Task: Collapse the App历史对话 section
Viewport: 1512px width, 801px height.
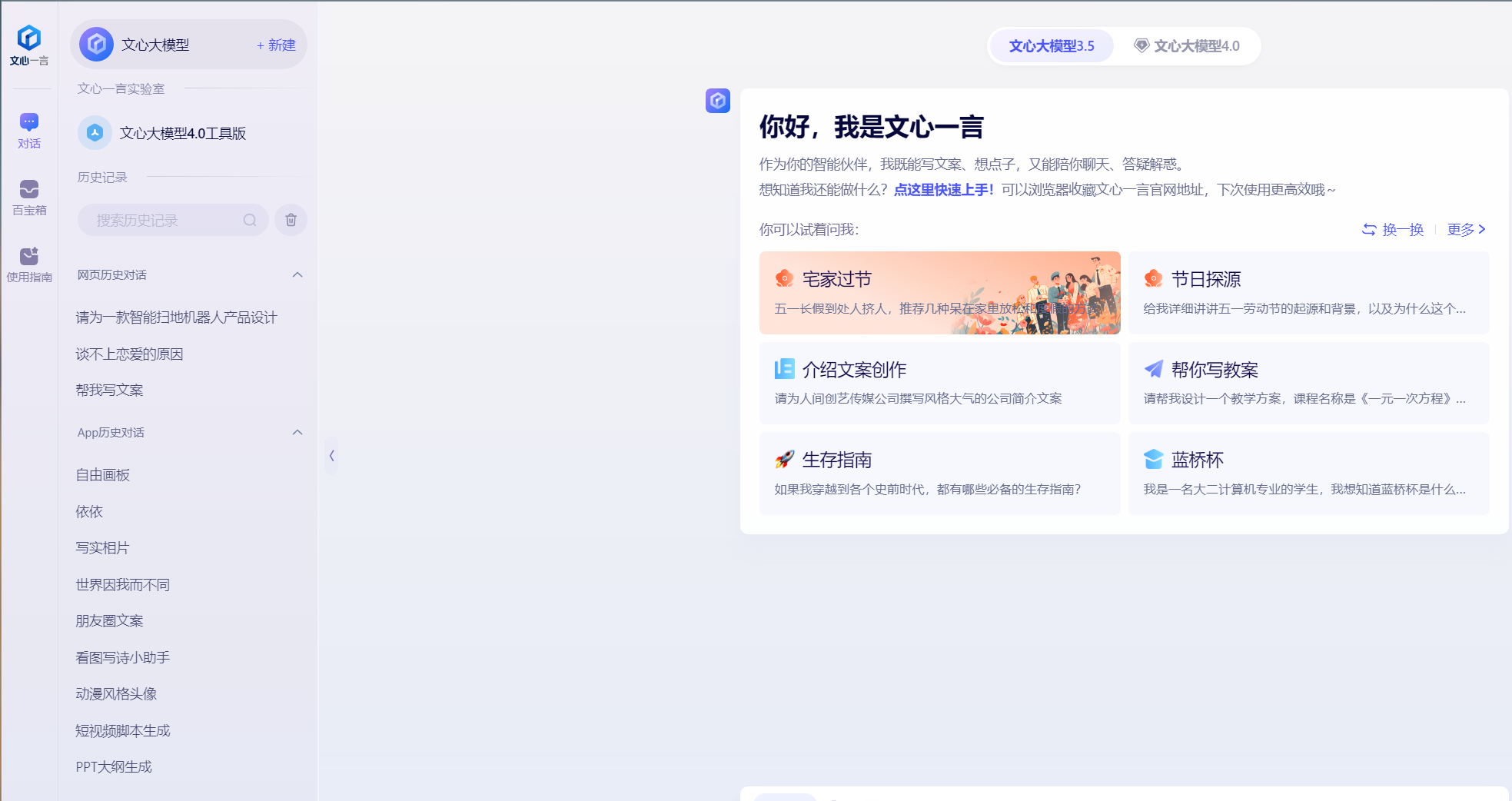Action: (x=297, y=432)
